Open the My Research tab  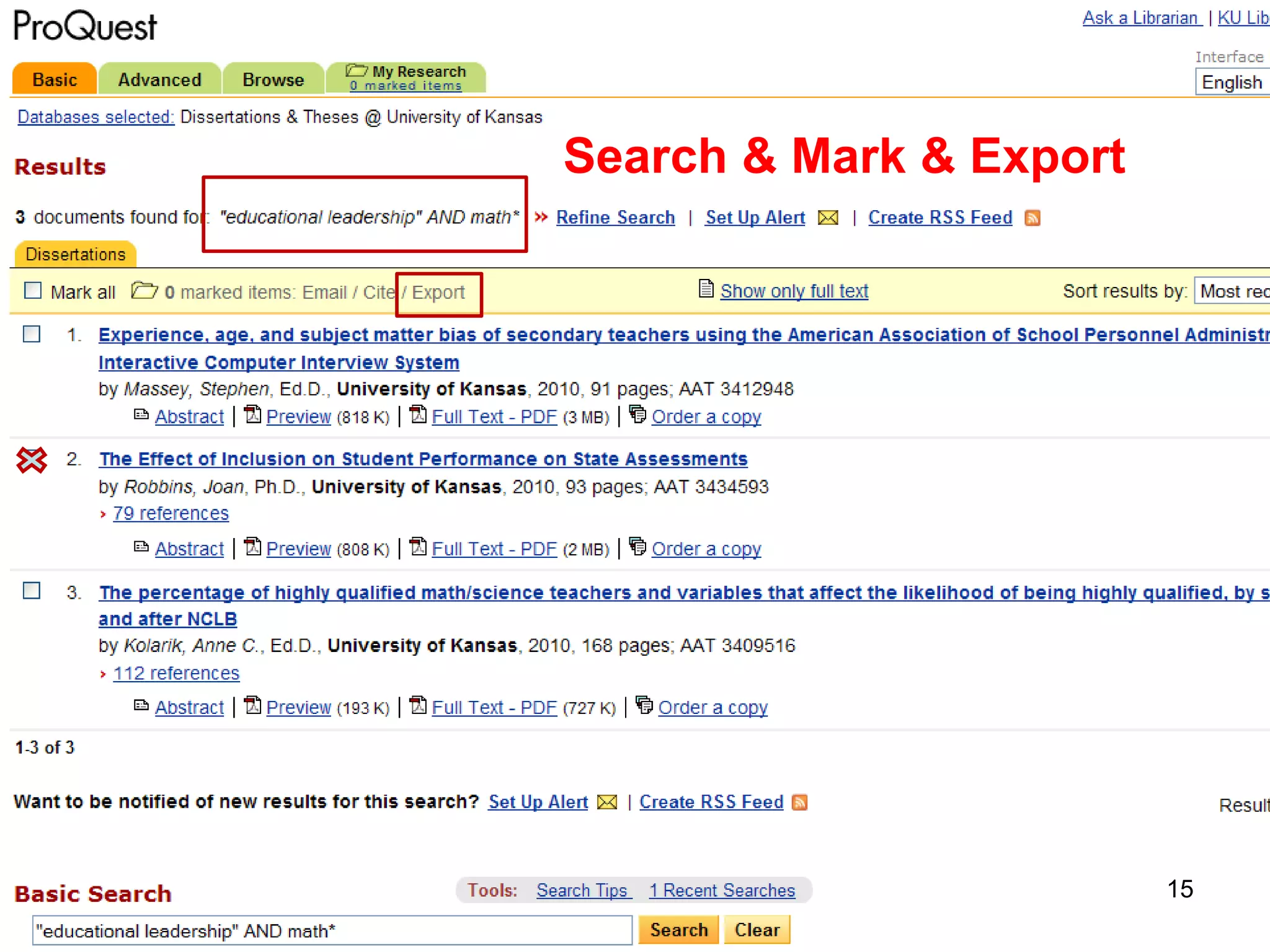(x=406, y=78)
